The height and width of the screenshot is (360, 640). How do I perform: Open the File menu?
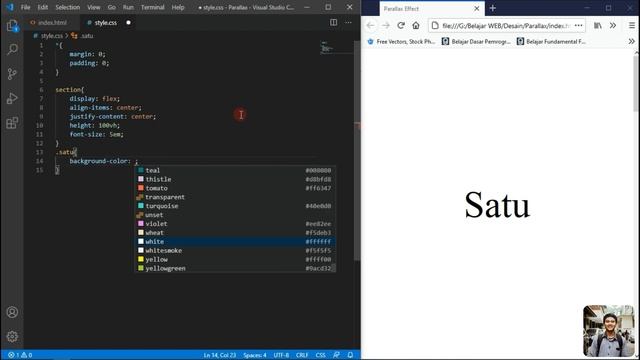coord(25,7)
